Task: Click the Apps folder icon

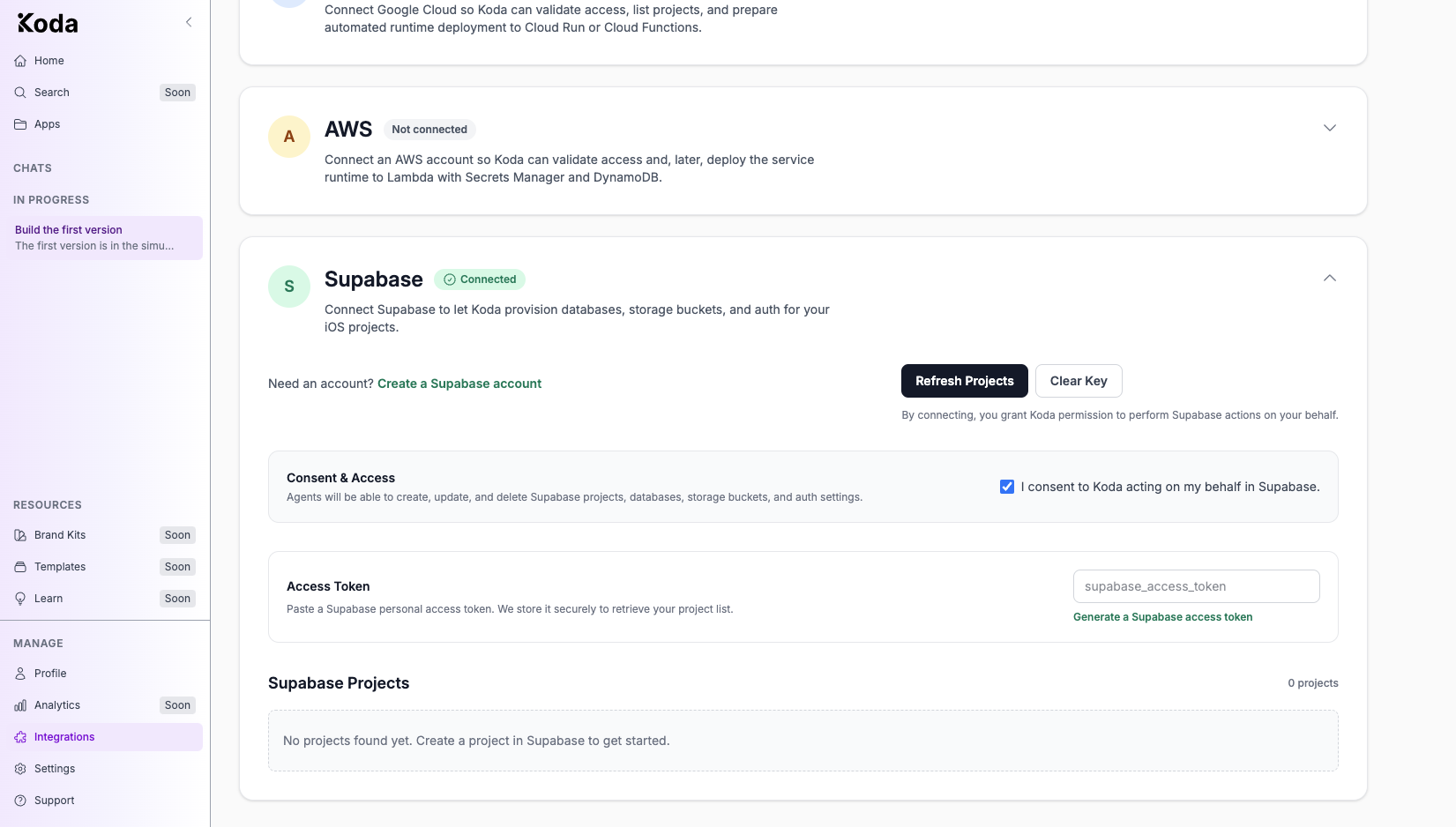Action: coord(20,124)
